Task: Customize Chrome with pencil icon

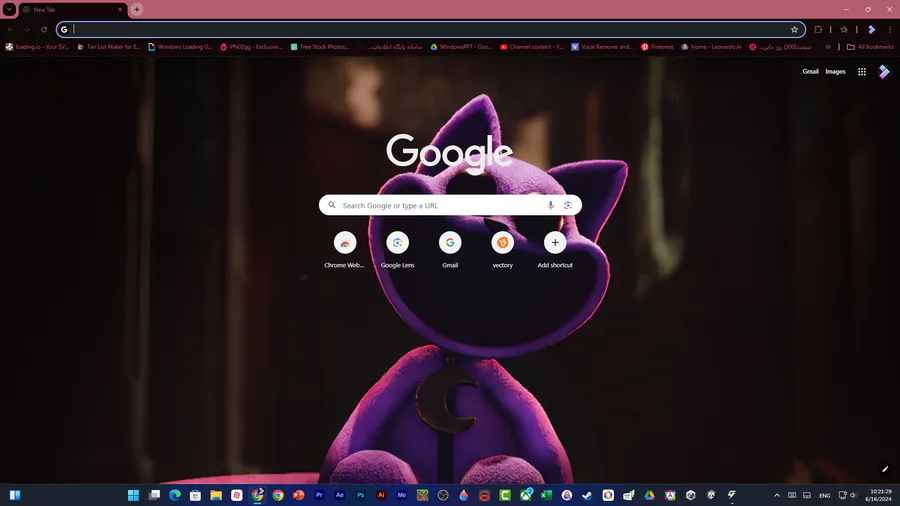Action: point(885,469)
